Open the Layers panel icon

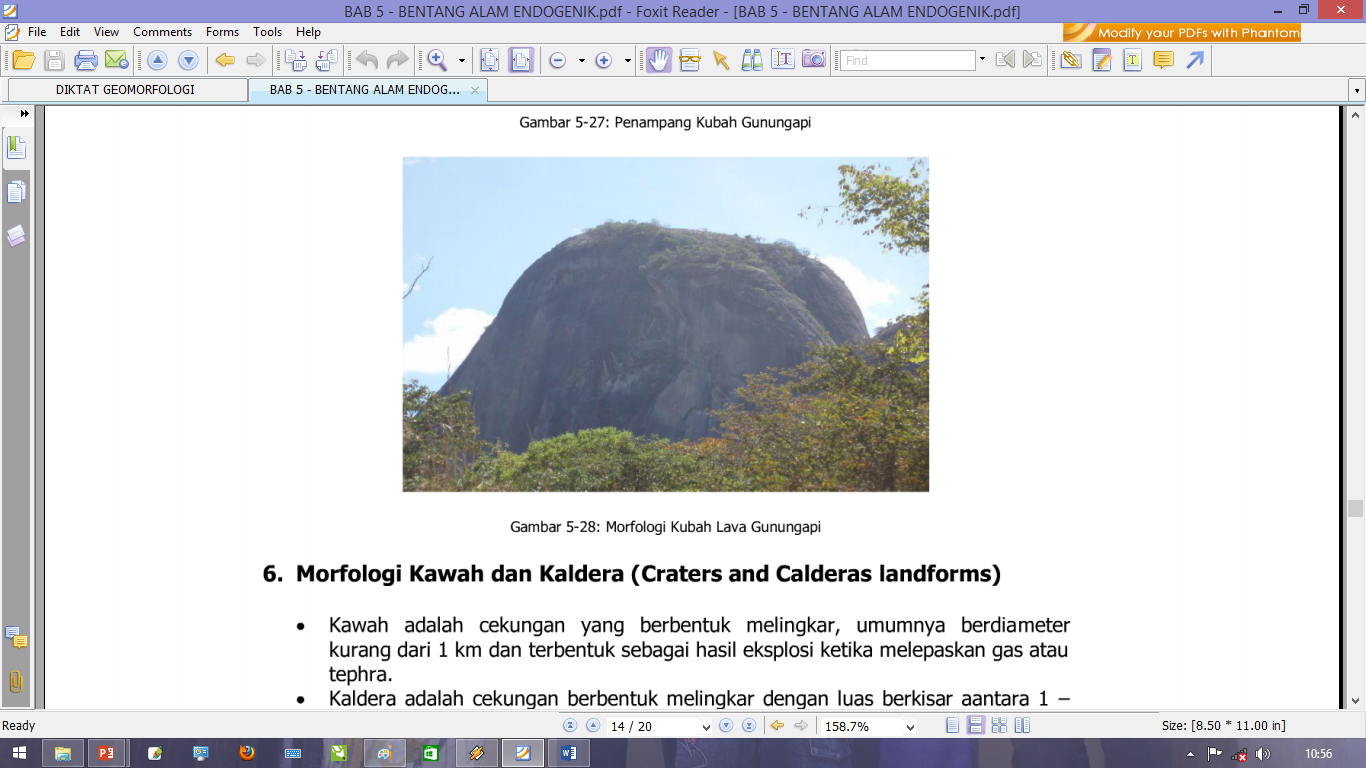(x=16, y=236)
